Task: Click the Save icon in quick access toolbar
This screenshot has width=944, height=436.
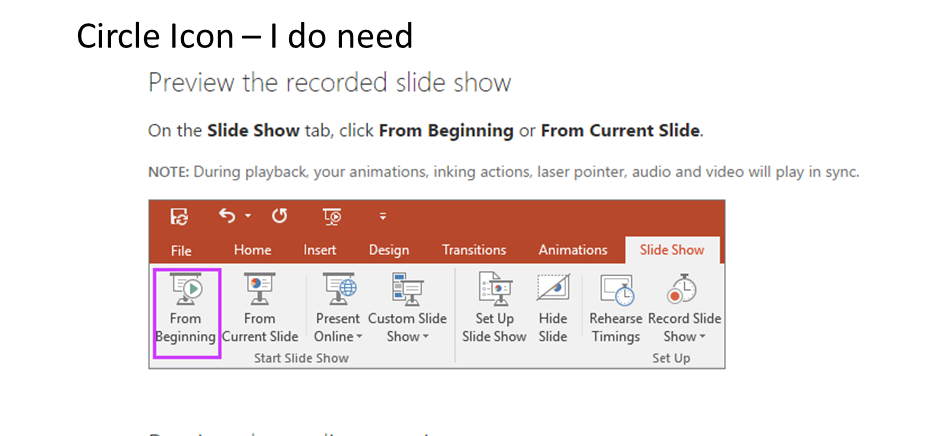Action: pos(179,216)
